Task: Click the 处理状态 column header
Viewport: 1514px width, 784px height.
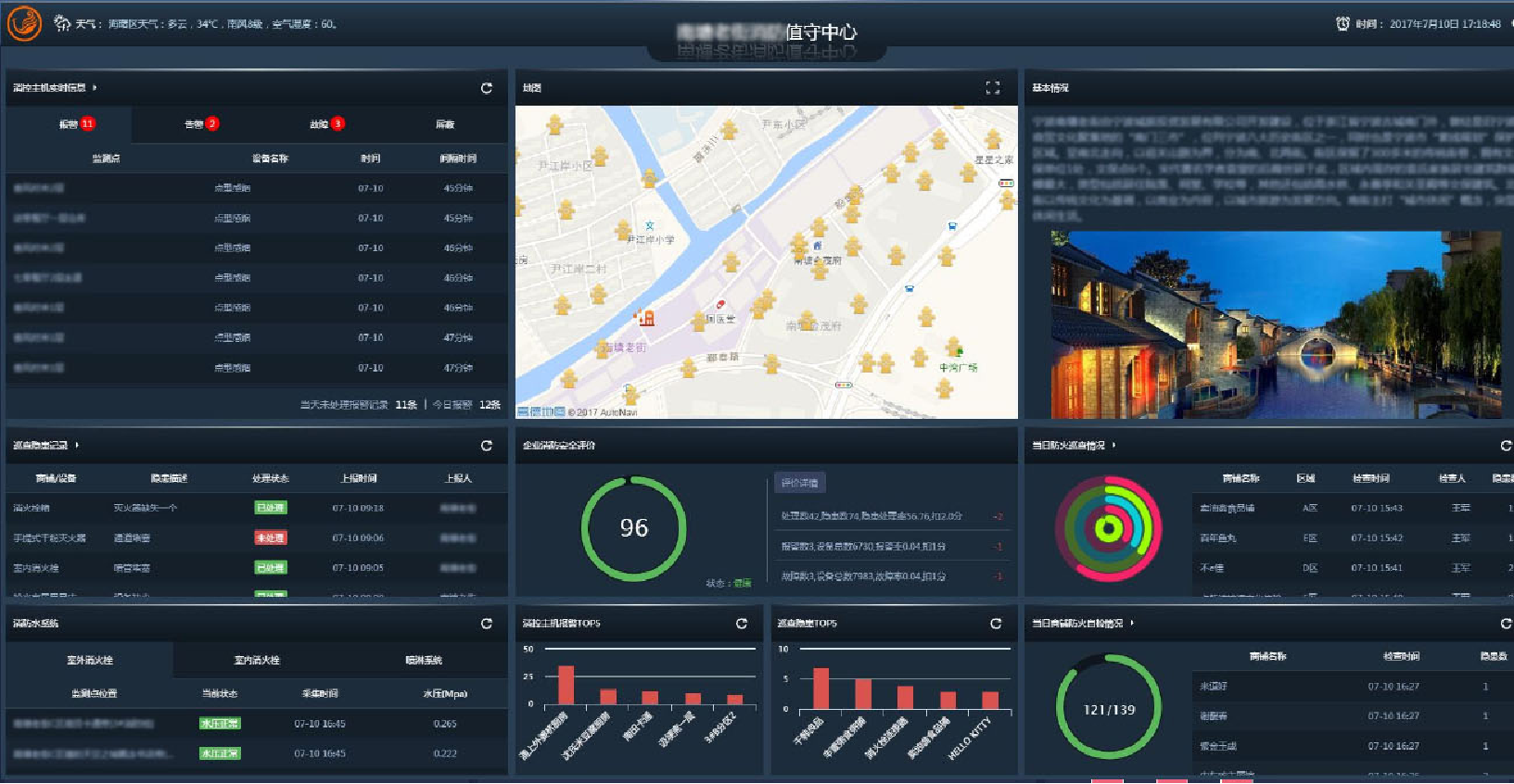Action: 271,478
